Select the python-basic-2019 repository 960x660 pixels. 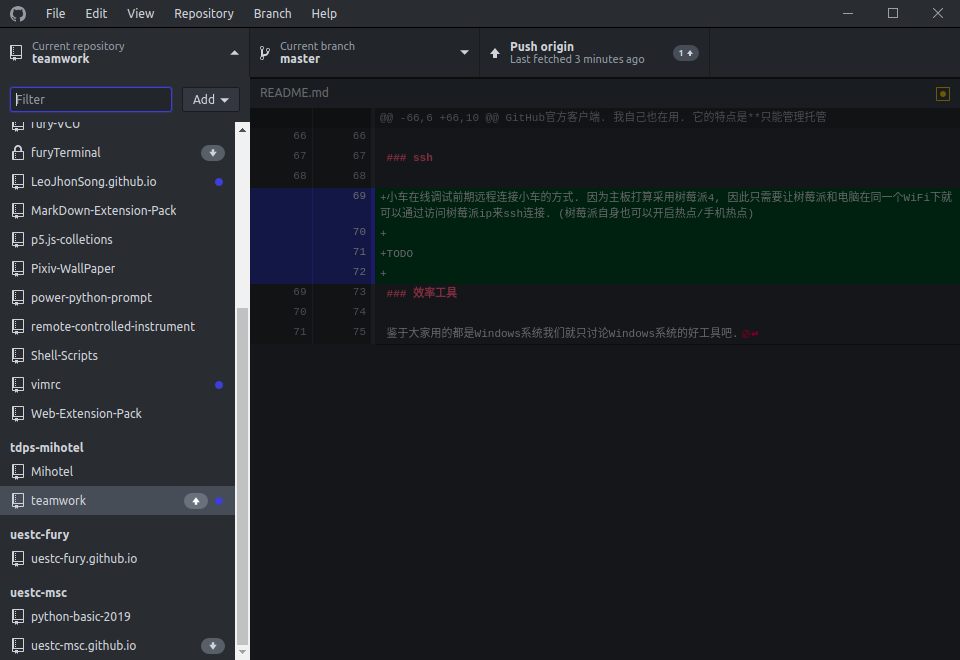tap(81, 617)
